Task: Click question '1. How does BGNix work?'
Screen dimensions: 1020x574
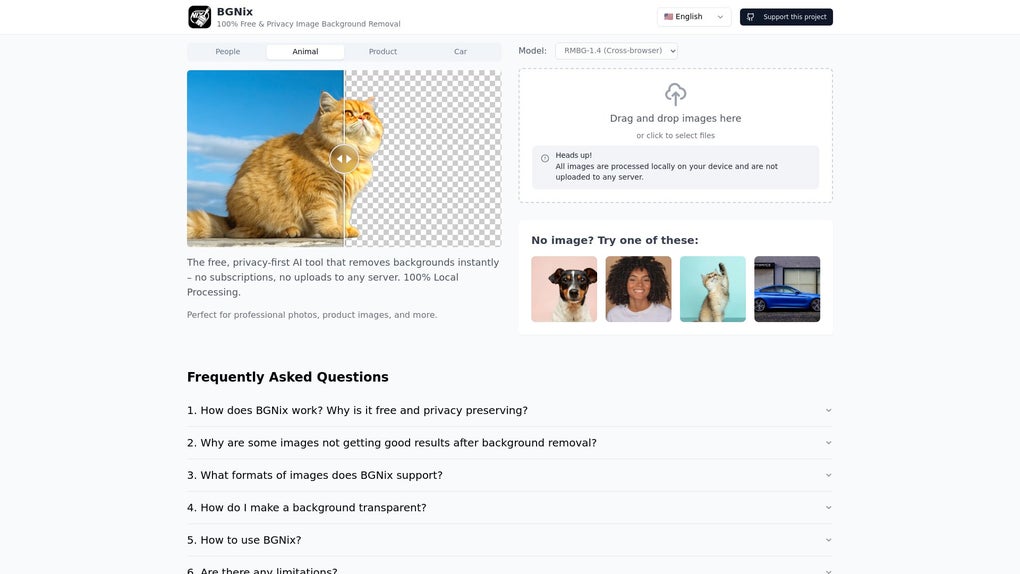Action: coord(357,411)
